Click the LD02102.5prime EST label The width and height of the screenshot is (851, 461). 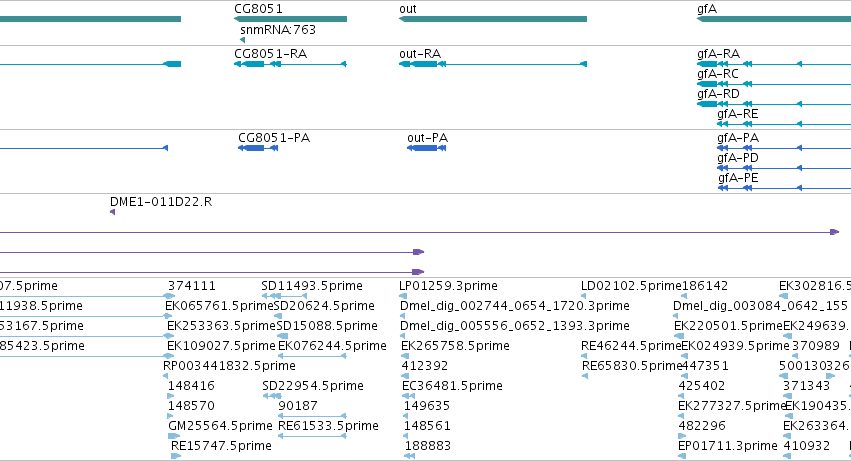pyautogui.click(x=631, y=286)
